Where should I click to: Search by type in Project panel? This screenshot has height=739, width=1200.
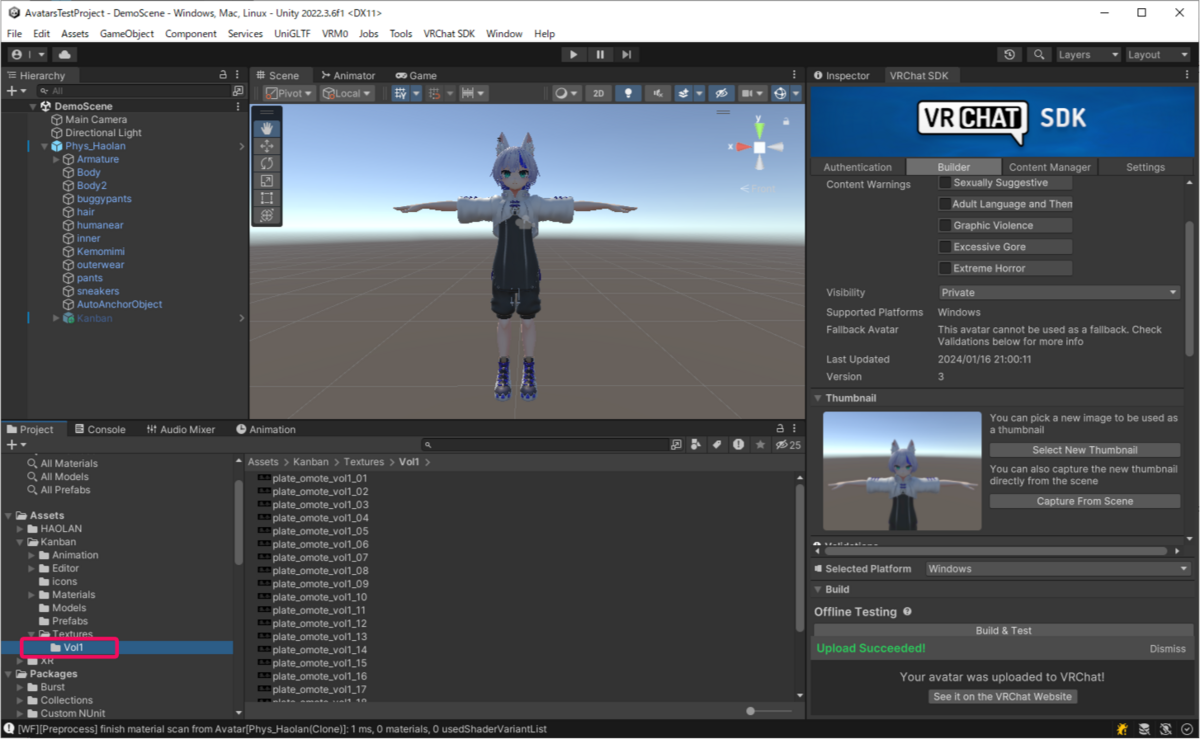[697, 444]
